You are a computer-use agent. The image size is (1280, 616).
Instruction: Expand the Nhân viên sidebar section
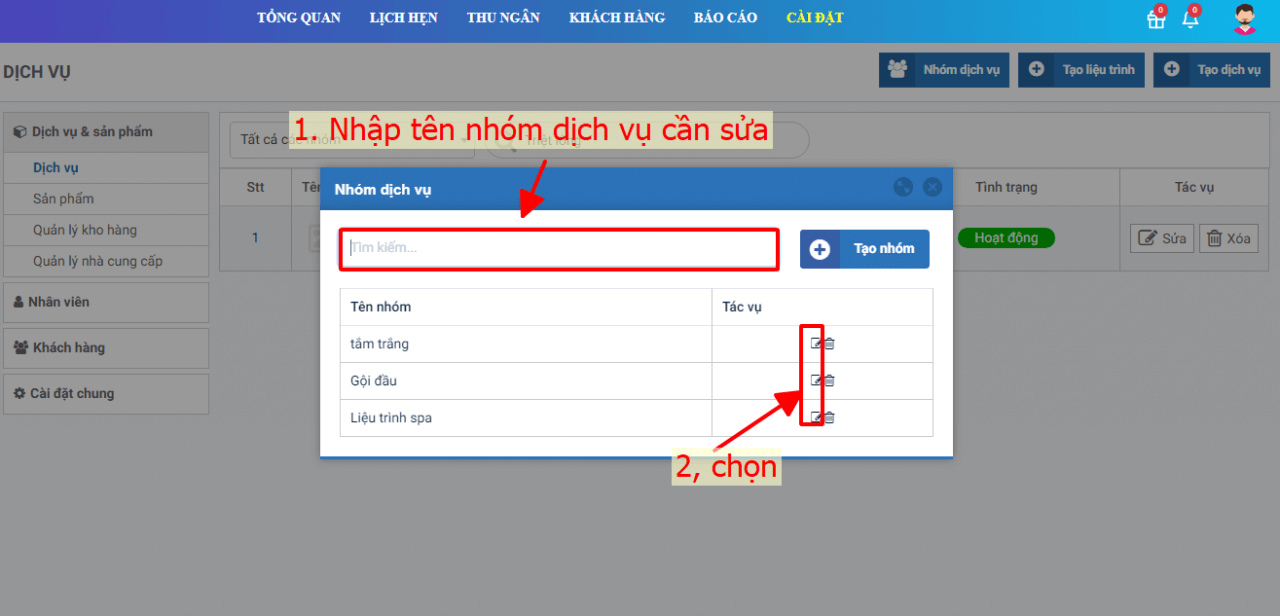105,302
